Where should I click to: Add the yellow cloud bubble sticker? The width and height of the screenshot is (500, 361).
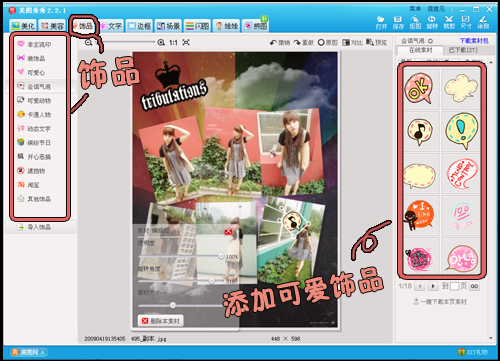461,89
